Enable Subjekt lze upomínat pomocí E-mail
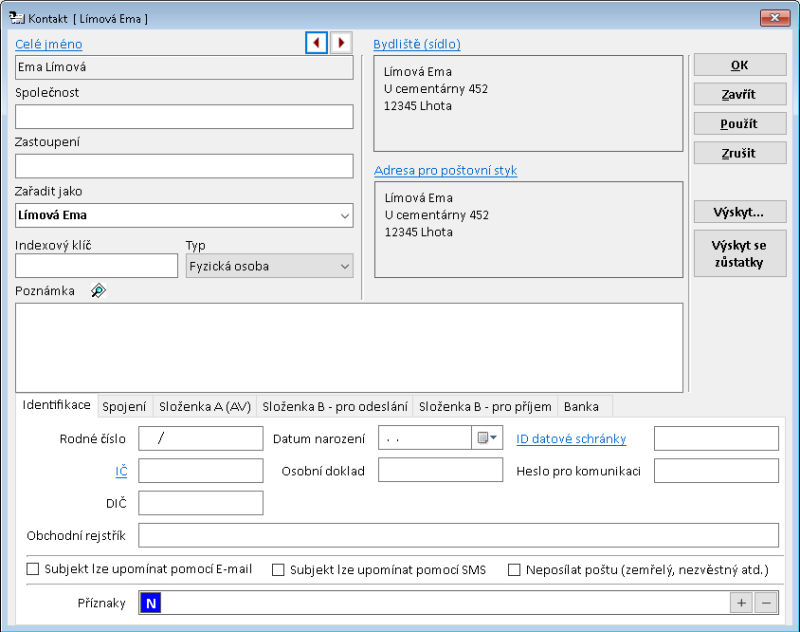Image resolution: width=800 pixels, height=632 pixels. pos(31,569)
